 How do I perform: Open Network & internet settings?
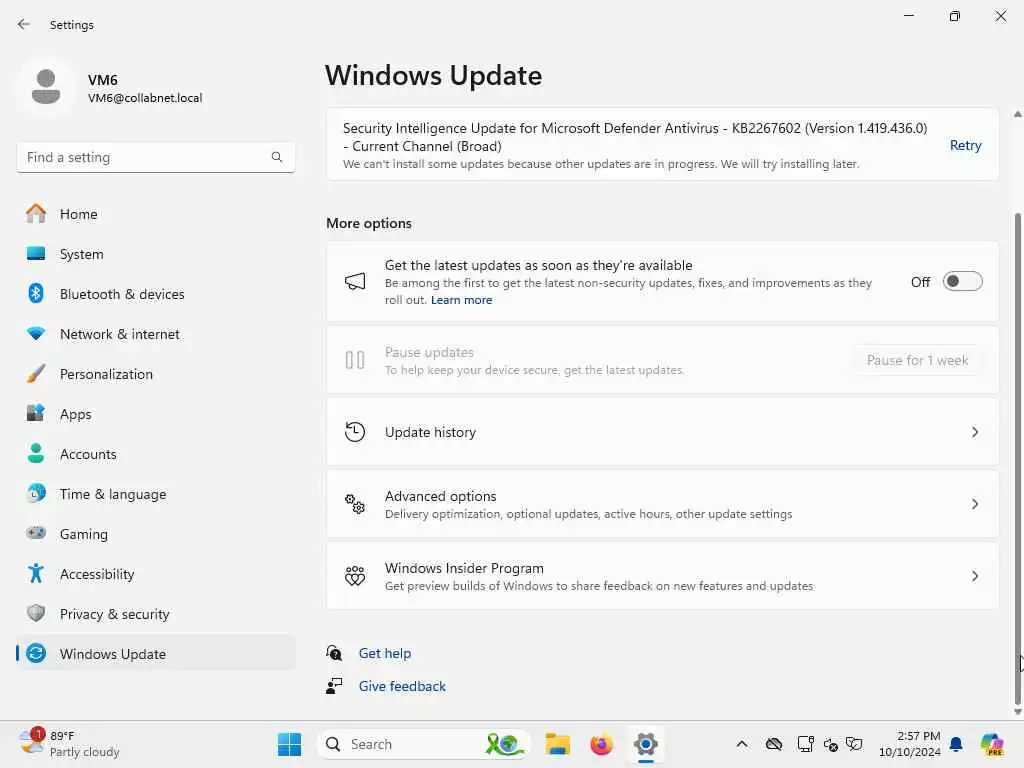[155, 333]
